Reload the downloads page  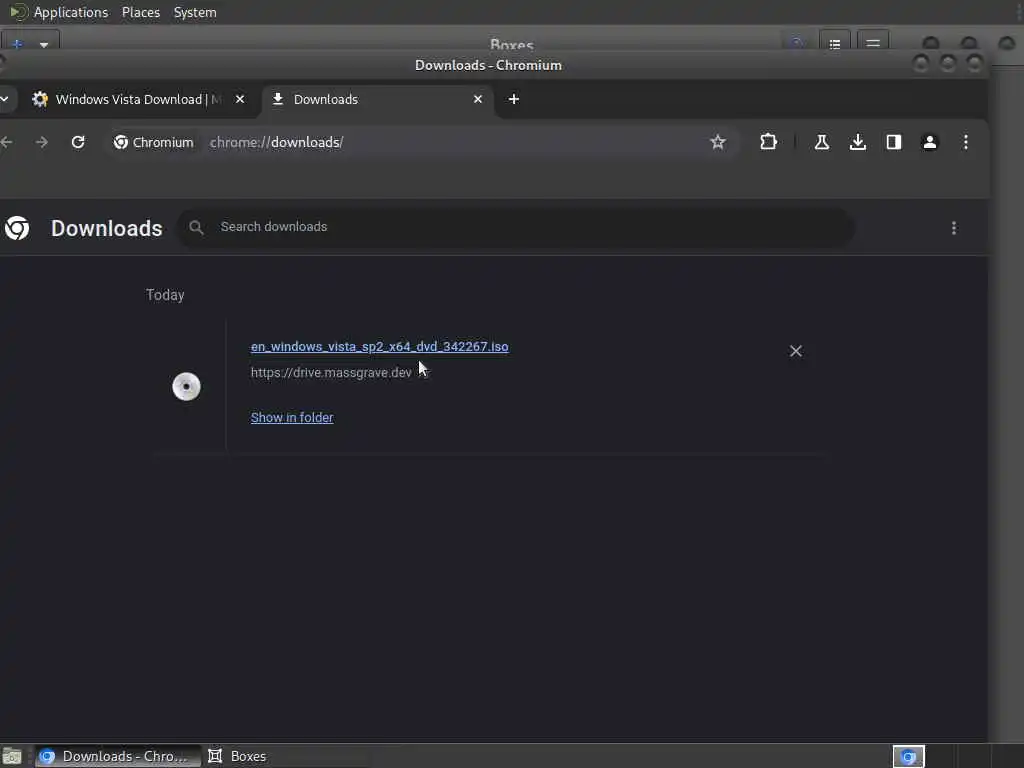tap(78, 142)
